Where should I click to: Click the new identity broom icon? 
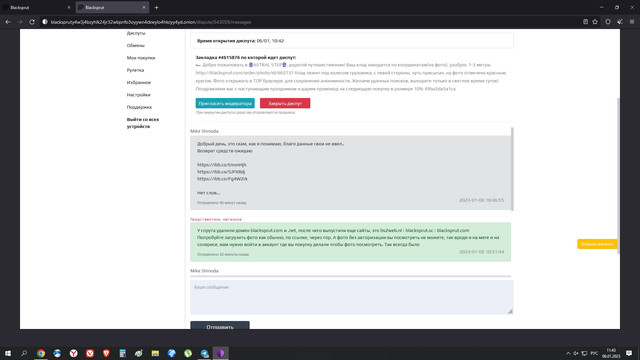click(620, 22)
